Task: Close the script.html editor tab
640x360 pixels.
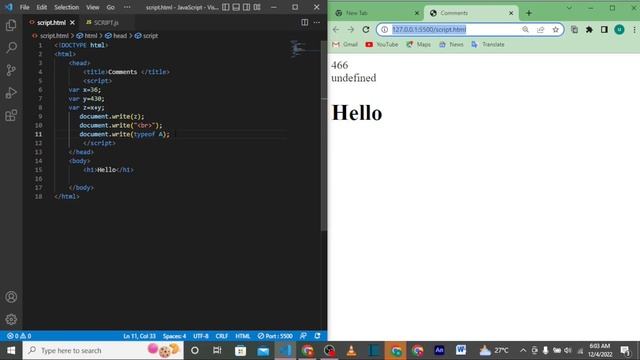Action: coord(72,22)
